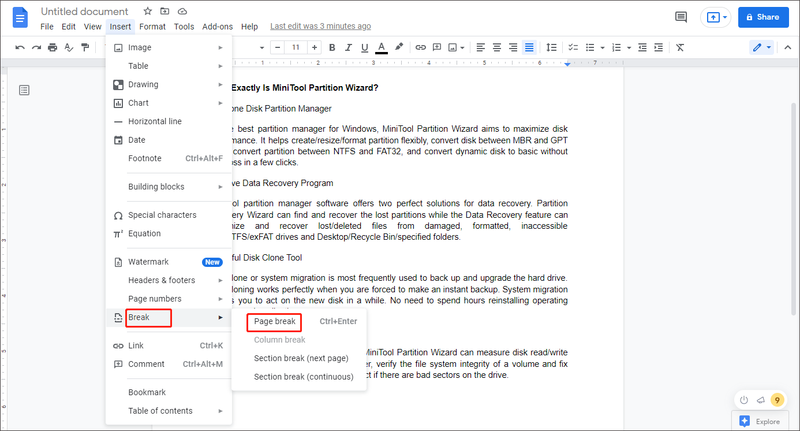Expand the Table submenu arrow

click(x=220, y=66)
